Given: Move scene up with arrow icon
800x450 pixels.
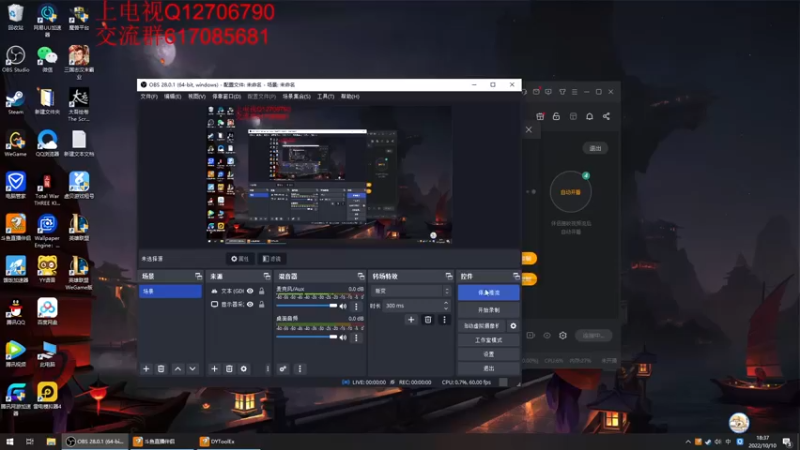Looking at the screenshot, I should point(178,368).
